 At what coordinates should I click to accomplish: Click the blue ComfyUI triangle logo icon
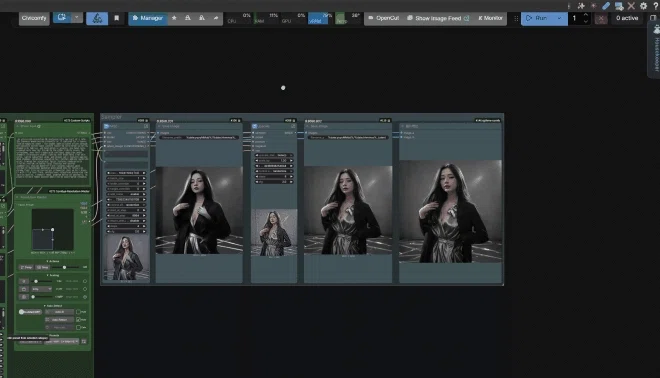[97, 18]
